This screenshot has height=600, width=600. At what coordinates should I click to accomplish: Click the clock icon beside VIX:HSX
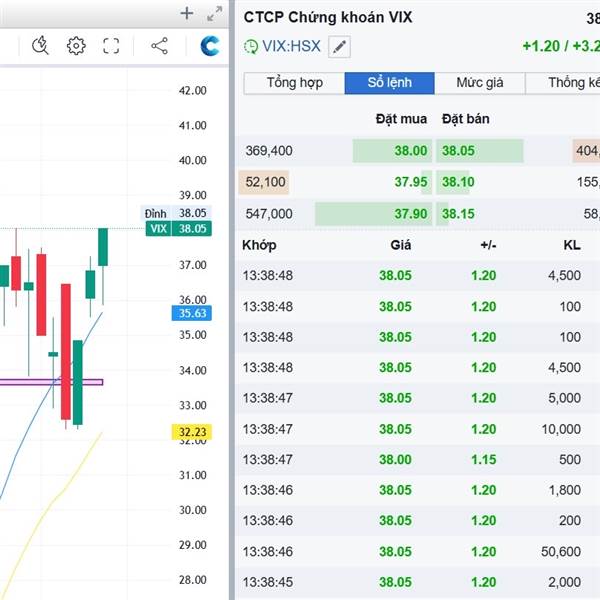point(251,47)
